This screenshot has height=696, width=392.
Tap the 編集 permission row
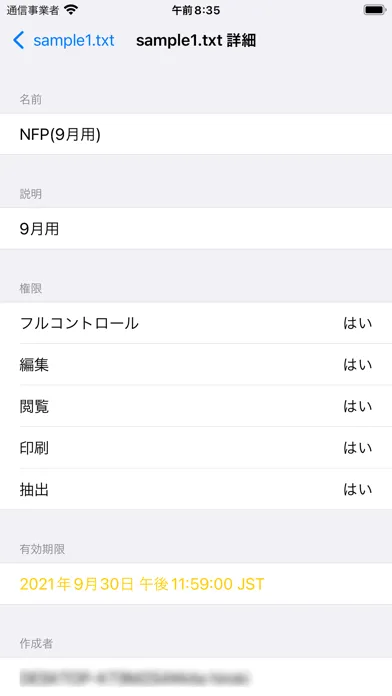(196, 364)
